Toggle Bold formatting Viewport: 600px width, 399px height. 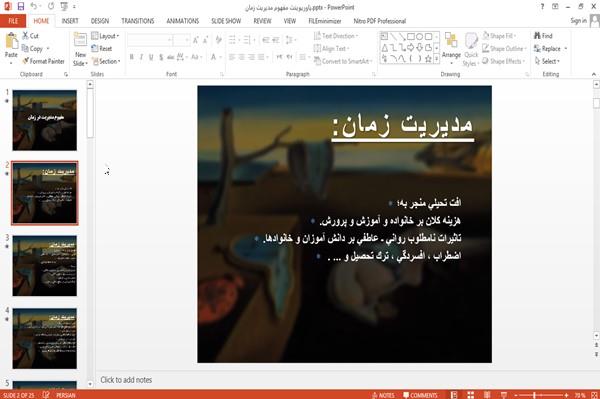[132, 57]
